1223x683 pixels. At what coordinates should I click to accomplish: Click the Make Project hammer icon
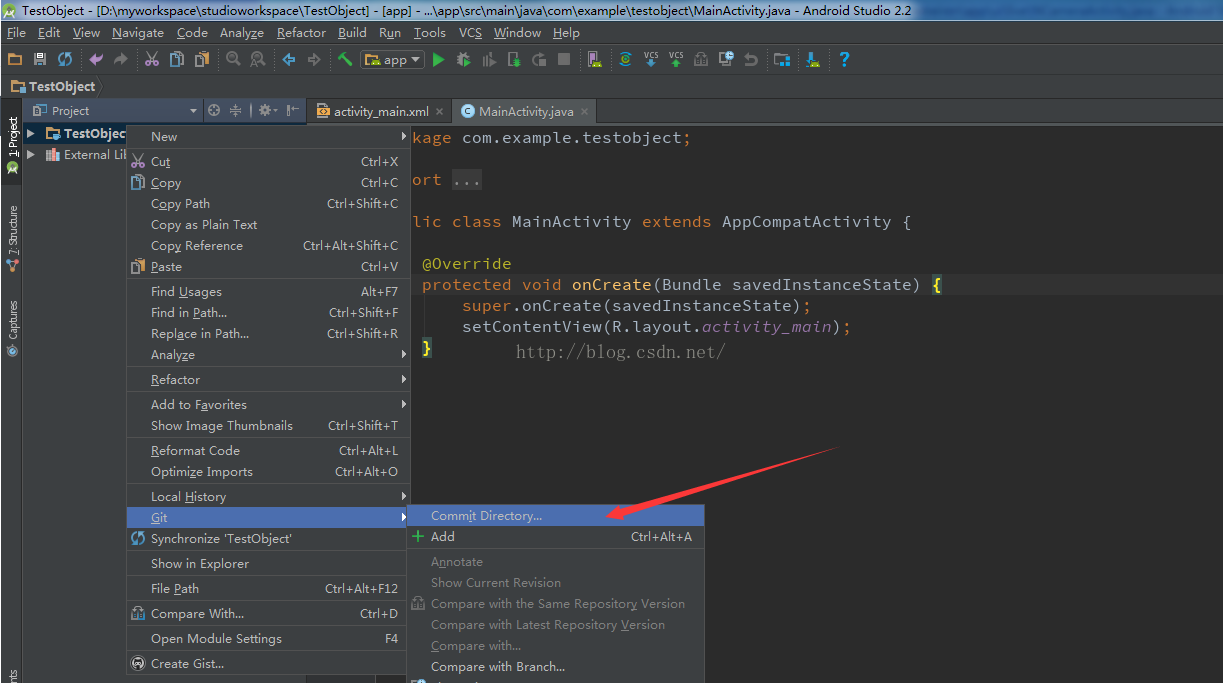[x=345, y=59]
